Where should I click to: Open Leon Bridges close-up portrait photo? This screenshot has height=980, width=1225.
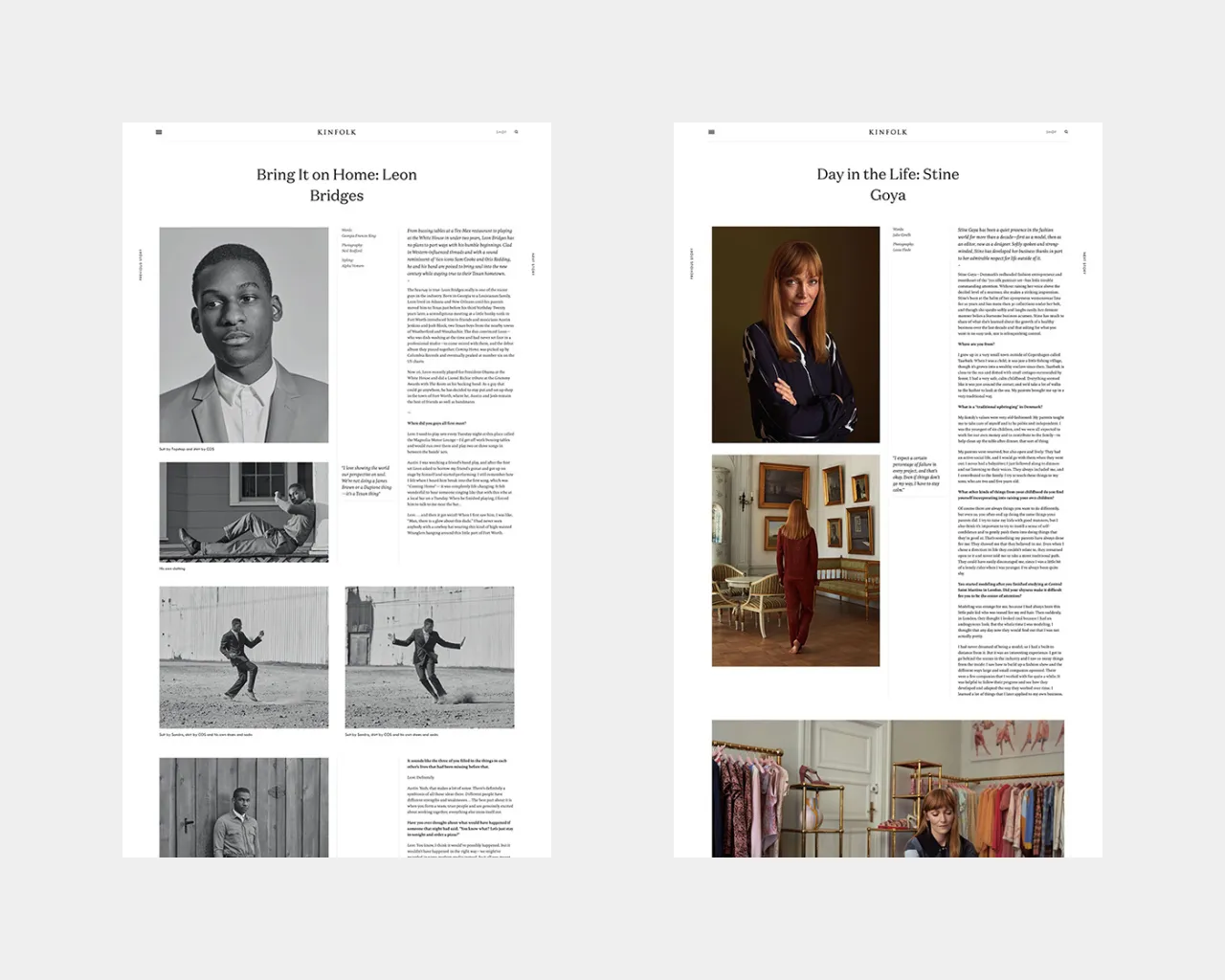244,335
